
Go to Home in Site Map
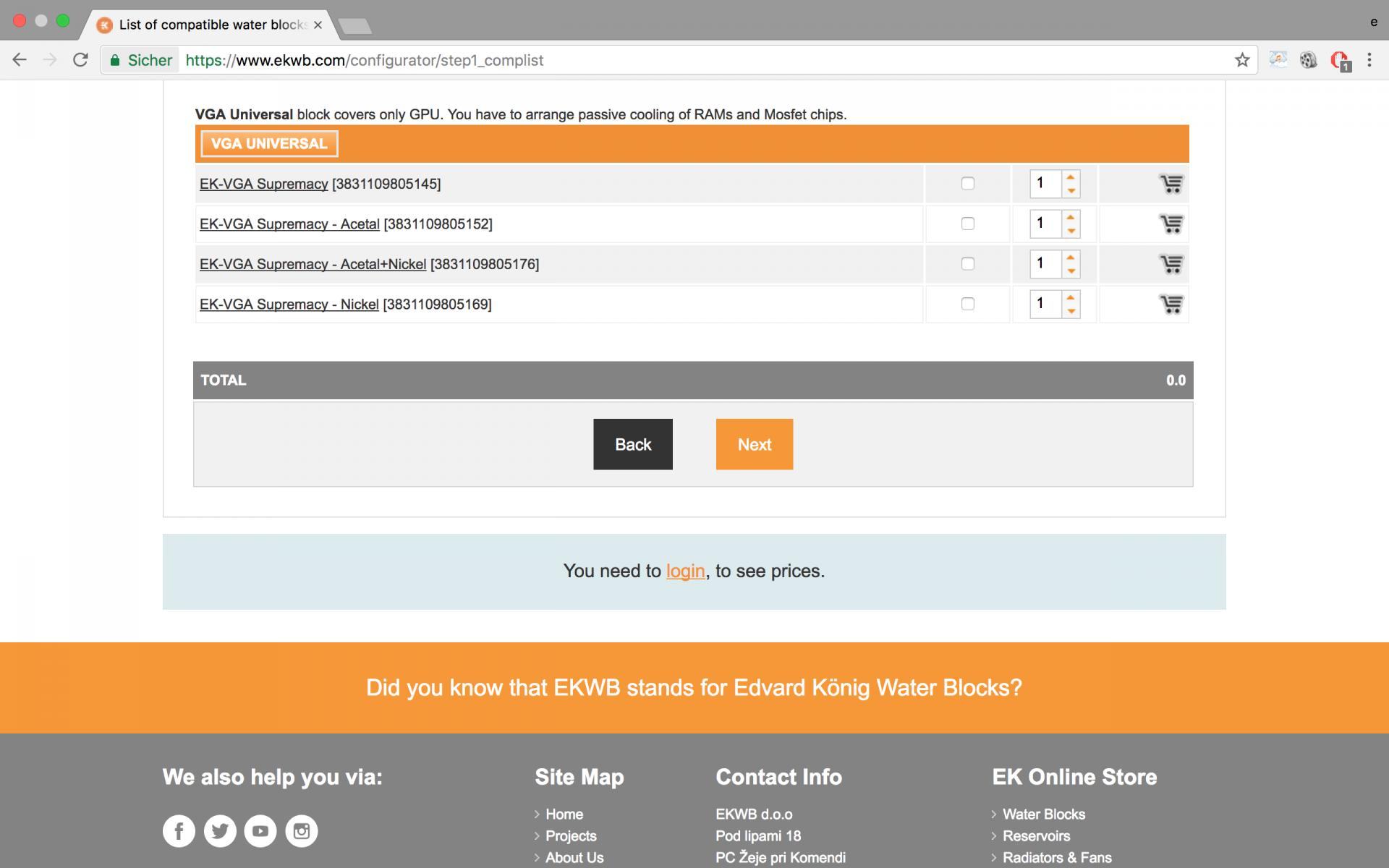pos(564,814)
